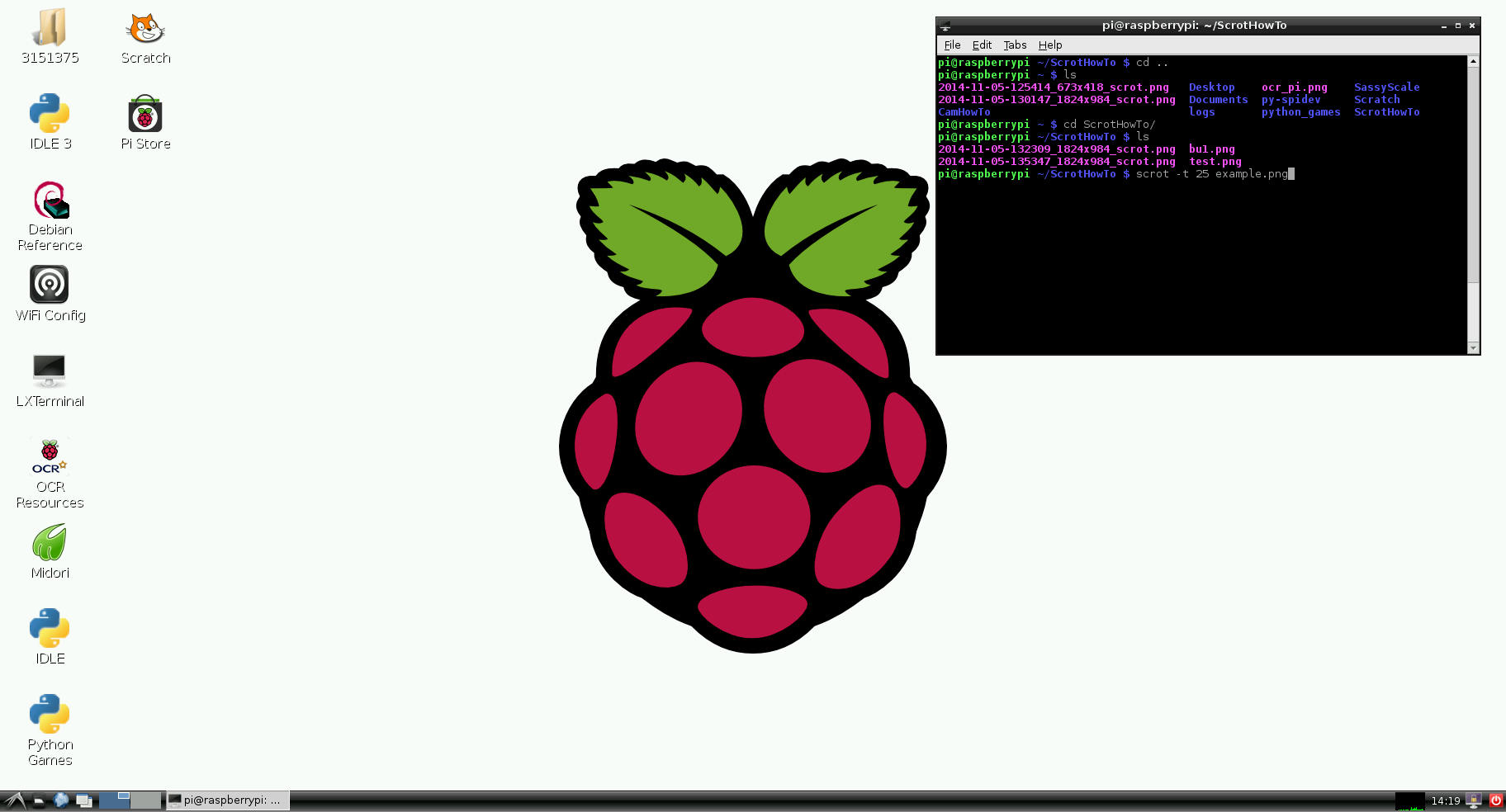The height and width of the screenshot is (812, 1506).
Task: Launch the web browser from the taskbar
Action: pos(61,800)
